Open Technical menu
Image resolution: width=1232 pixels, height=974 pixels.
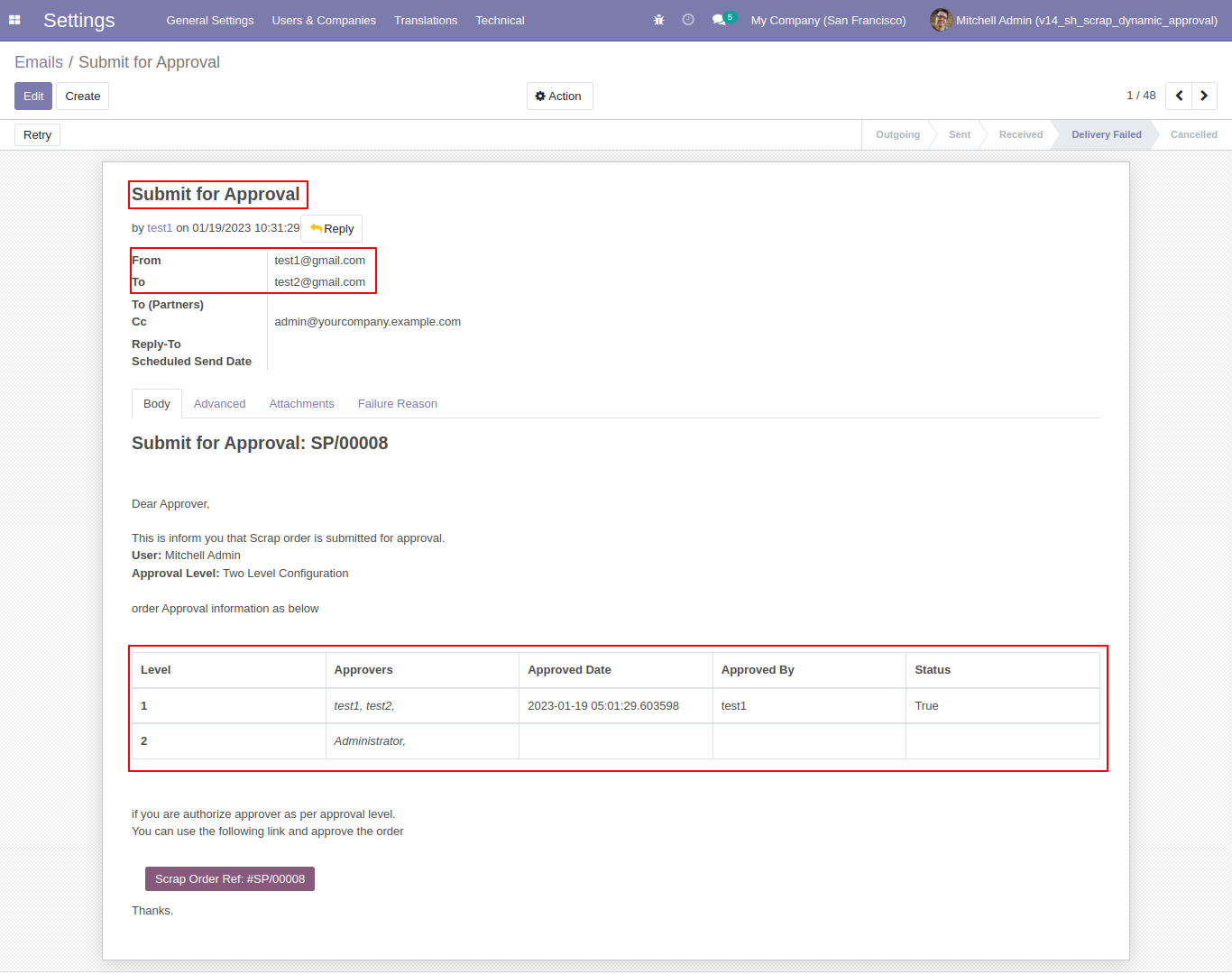pos(500,20)
